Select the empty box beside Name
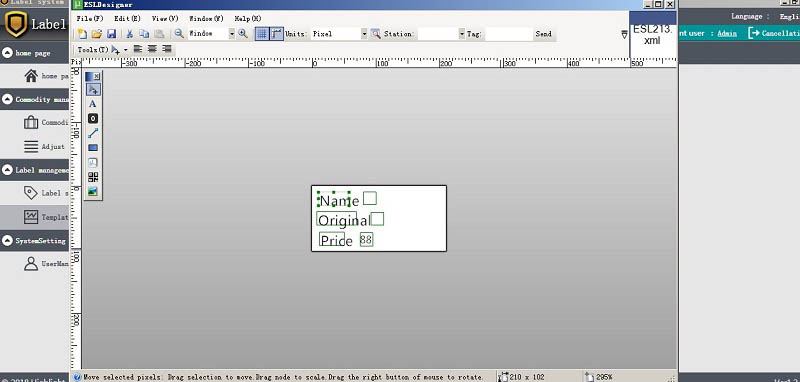Image resolution: width=800 pixels, height=382 pixels. click(x=370, y=198)
